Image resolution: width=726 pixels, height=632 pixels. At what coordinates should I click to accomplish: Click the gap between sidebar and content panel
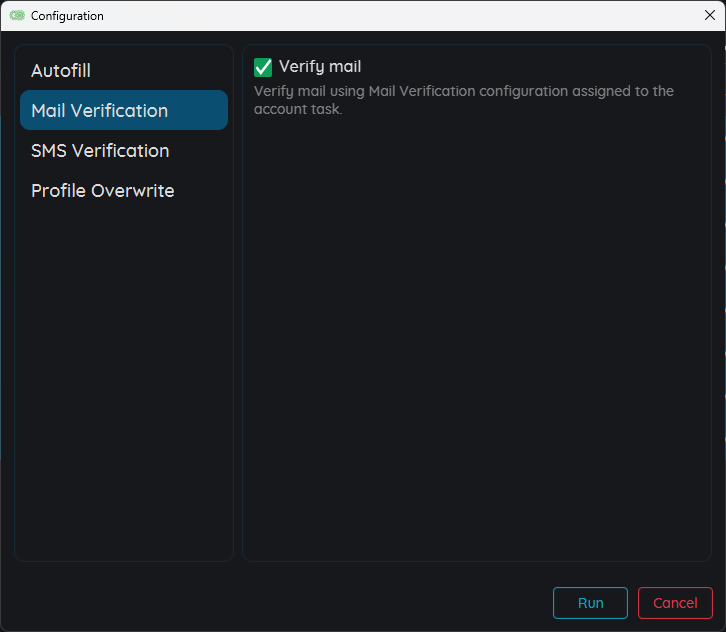coord(238,300)
